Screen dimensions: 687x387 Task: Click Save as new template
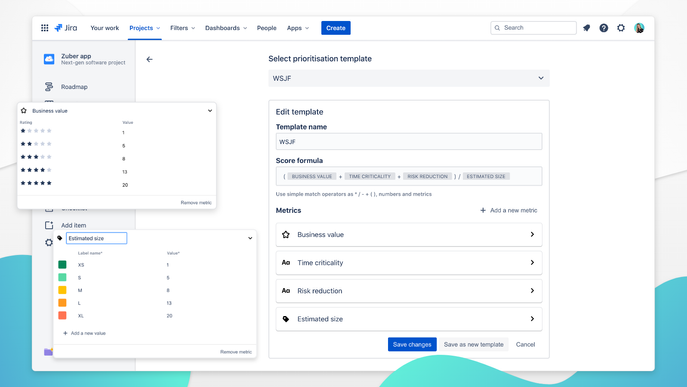coord(474,344)
